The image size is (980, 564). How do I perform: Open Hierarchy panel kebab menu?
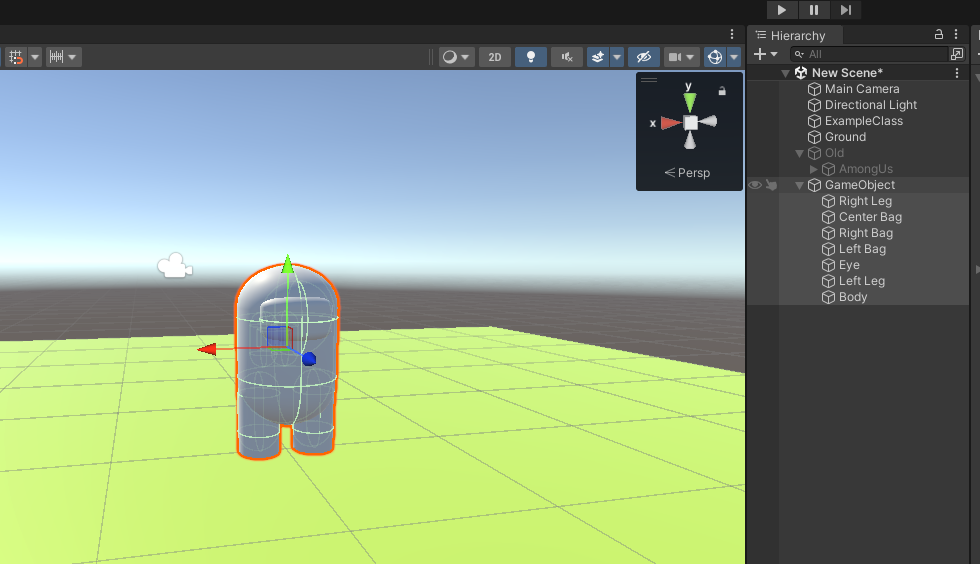coord(956,34)
